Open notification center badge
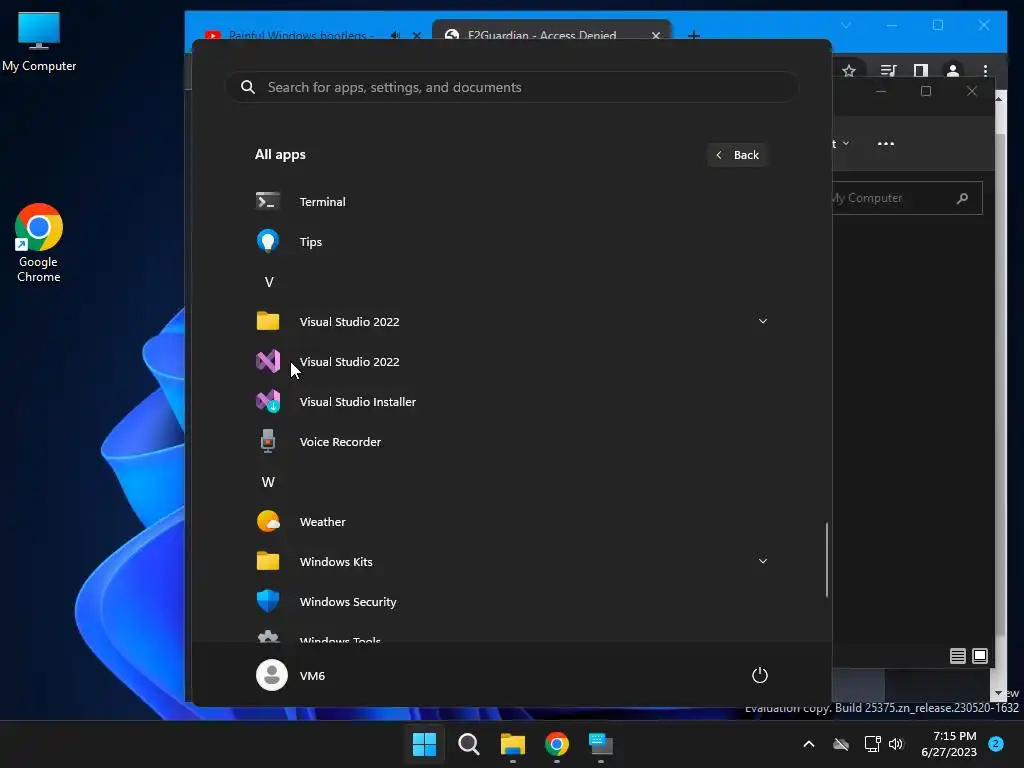1024x768 pixels. pyautogui.click(x=996, y=744)
